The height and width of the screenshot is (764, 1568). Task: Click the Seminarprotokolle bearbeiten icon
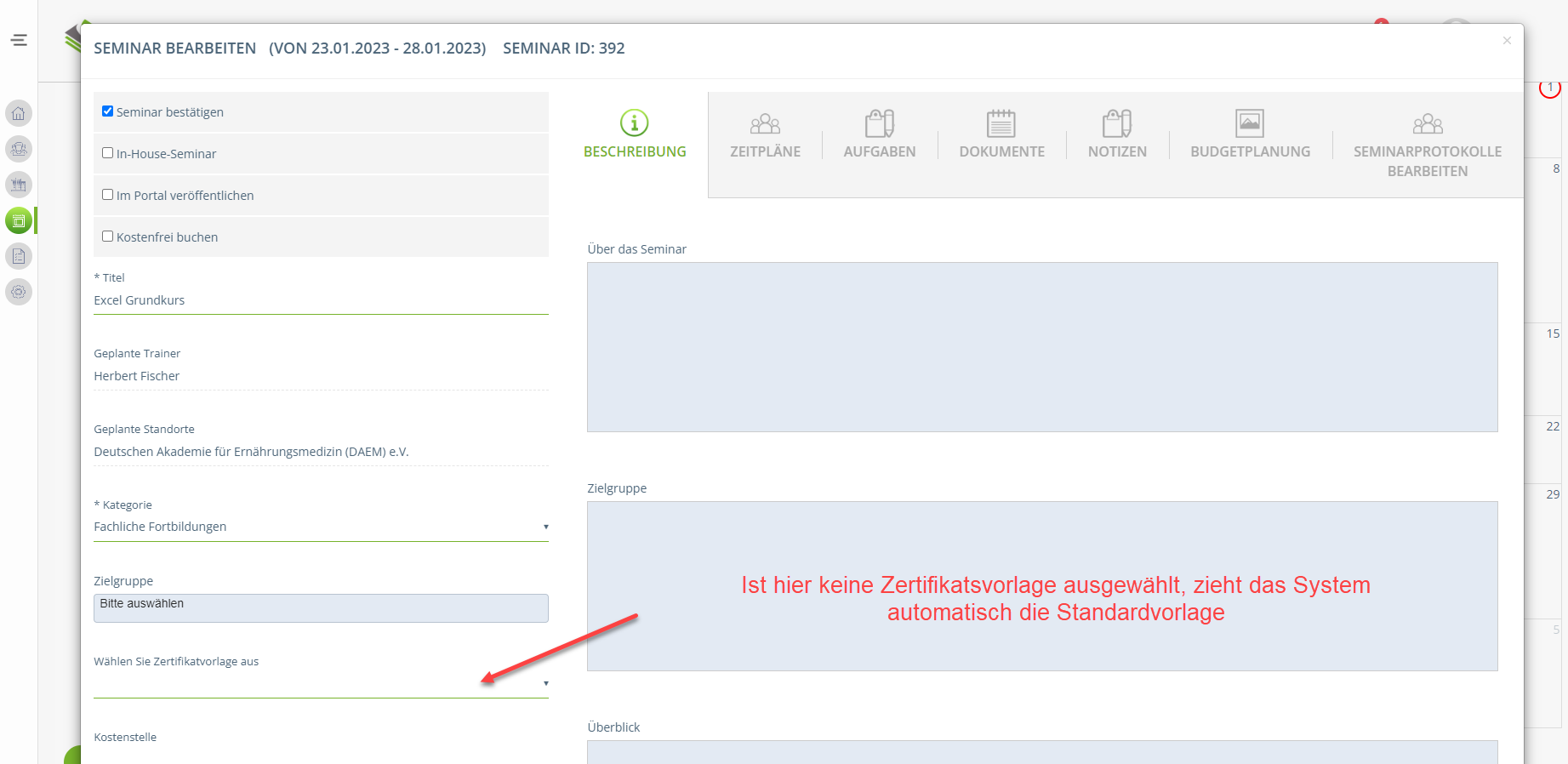(1427, 124)
